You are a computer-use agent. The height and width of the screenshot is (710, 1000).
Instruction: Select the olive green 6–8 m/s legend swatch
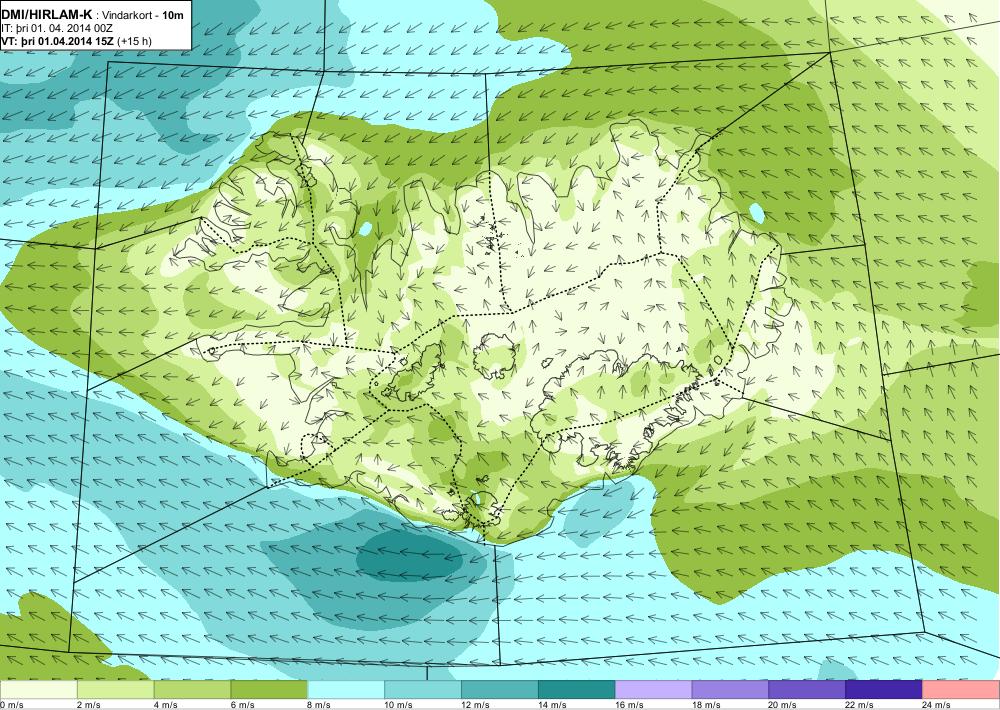[269, 690]
